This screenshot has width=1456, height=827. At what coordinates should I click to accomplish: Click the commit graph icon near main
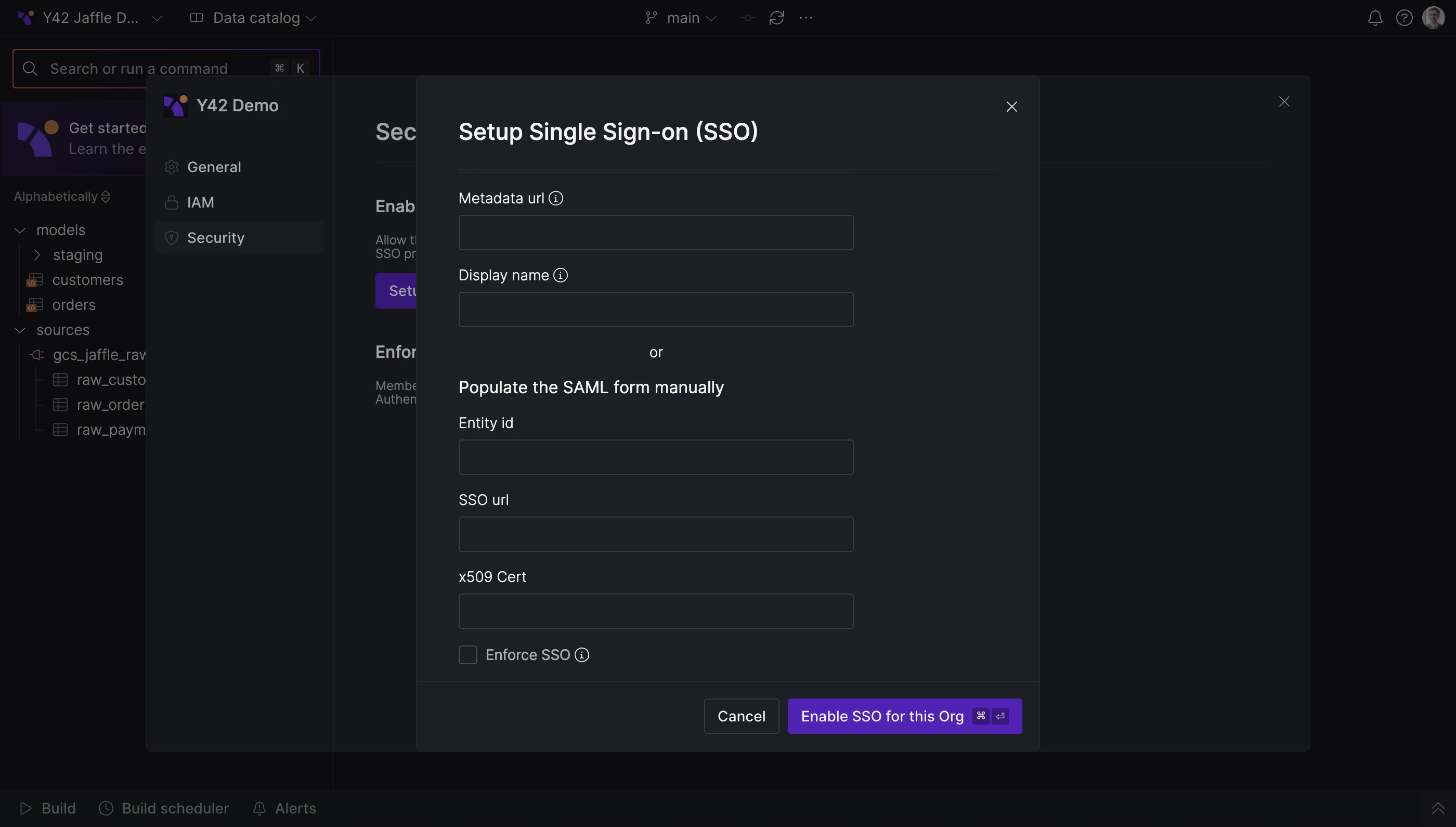(747, 18)
